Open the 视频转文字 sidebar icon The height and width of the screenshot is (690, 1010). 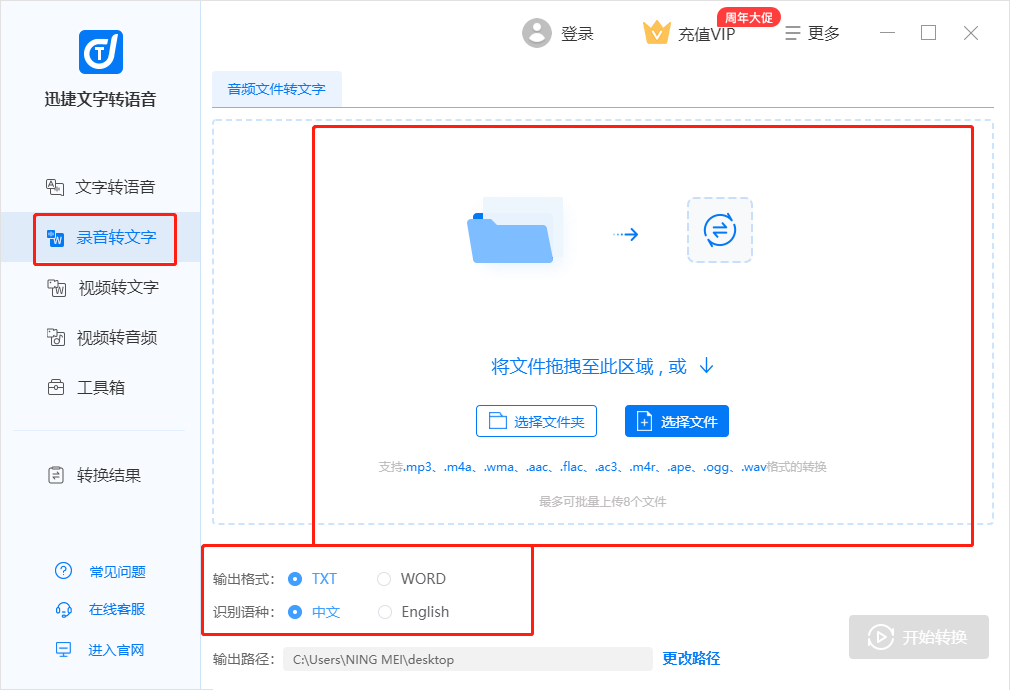57,287
